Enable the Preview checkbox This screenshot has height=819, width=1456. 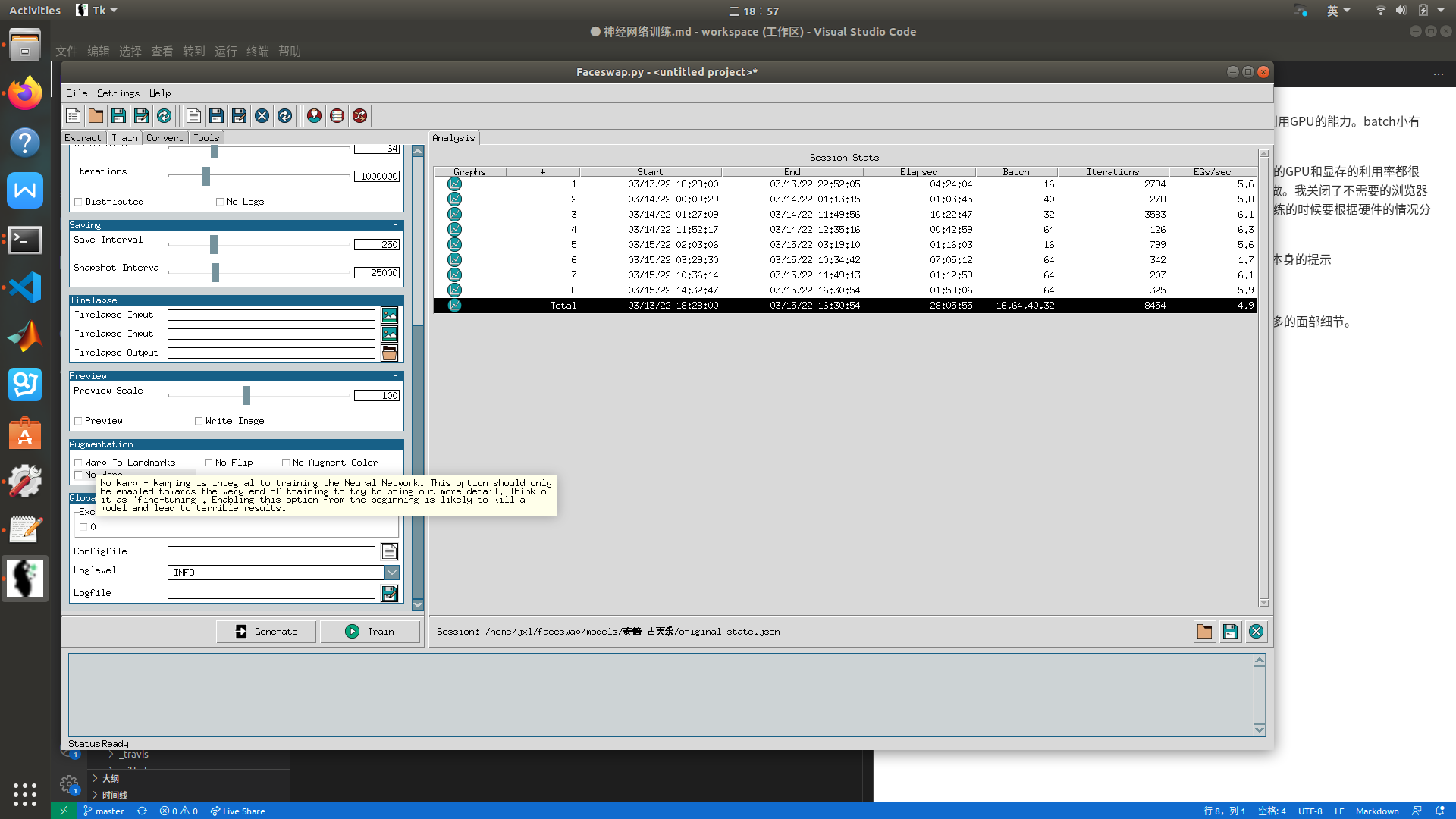(78, 421)
